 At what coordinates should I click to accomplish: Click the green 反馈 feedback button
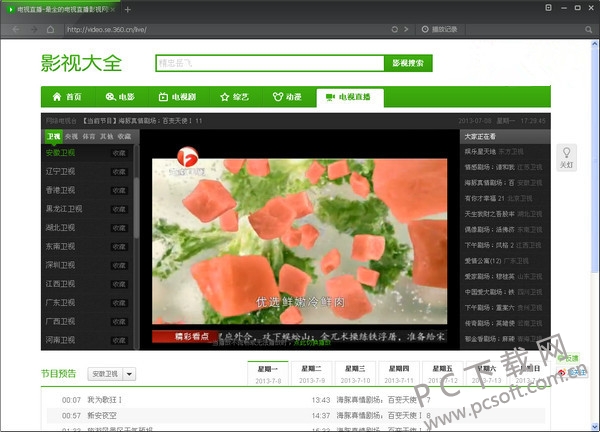568,359
